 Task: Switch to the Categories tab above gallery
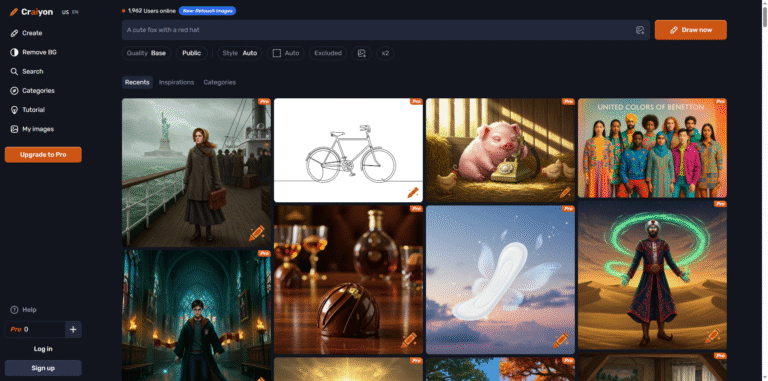click(219, 82)
